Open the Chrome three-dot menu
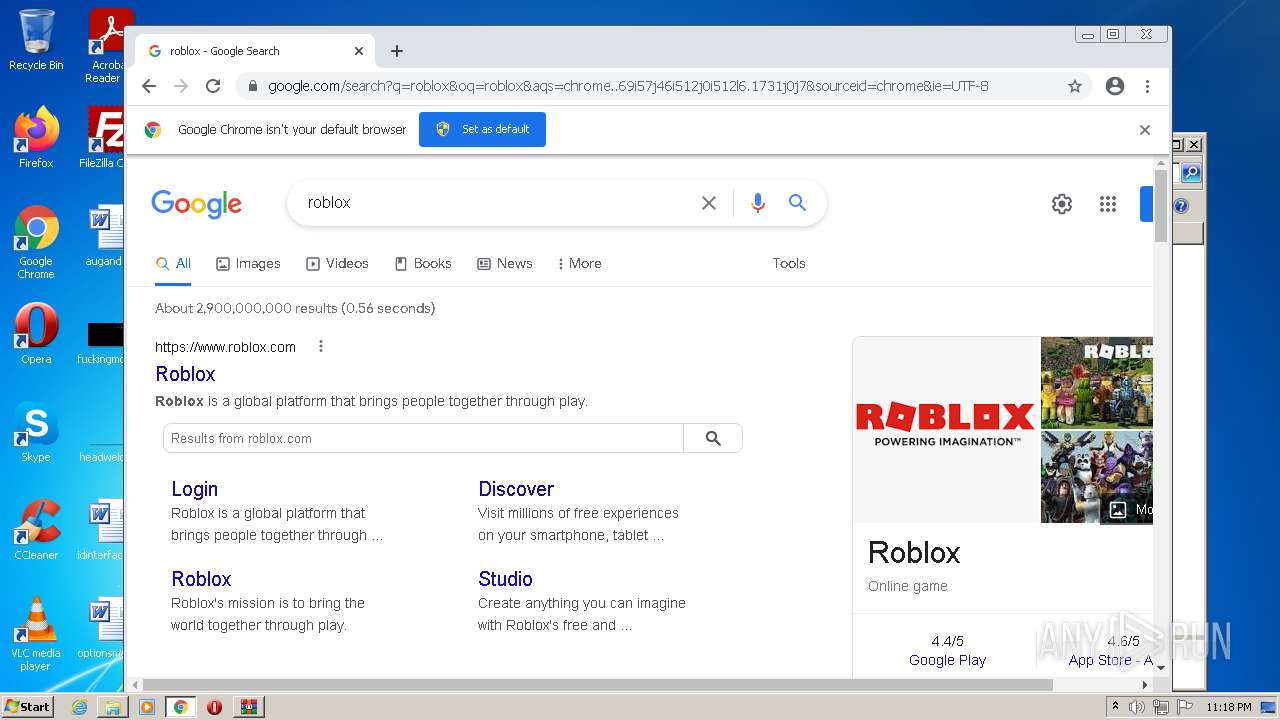The image size is (1280, 720). [x=1148, y=86]
